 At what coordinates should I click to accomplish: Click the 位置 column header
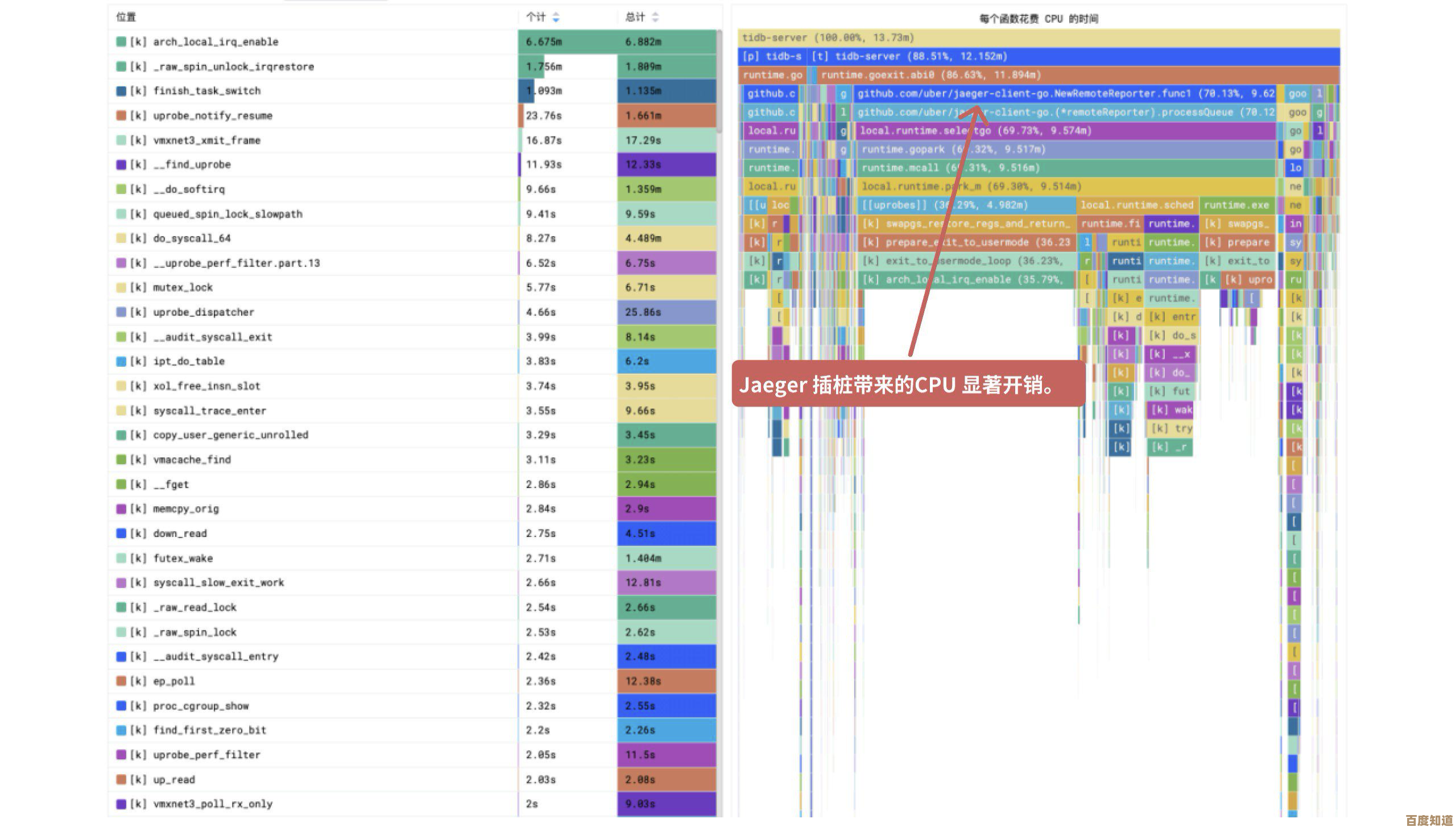pos(126,17)
